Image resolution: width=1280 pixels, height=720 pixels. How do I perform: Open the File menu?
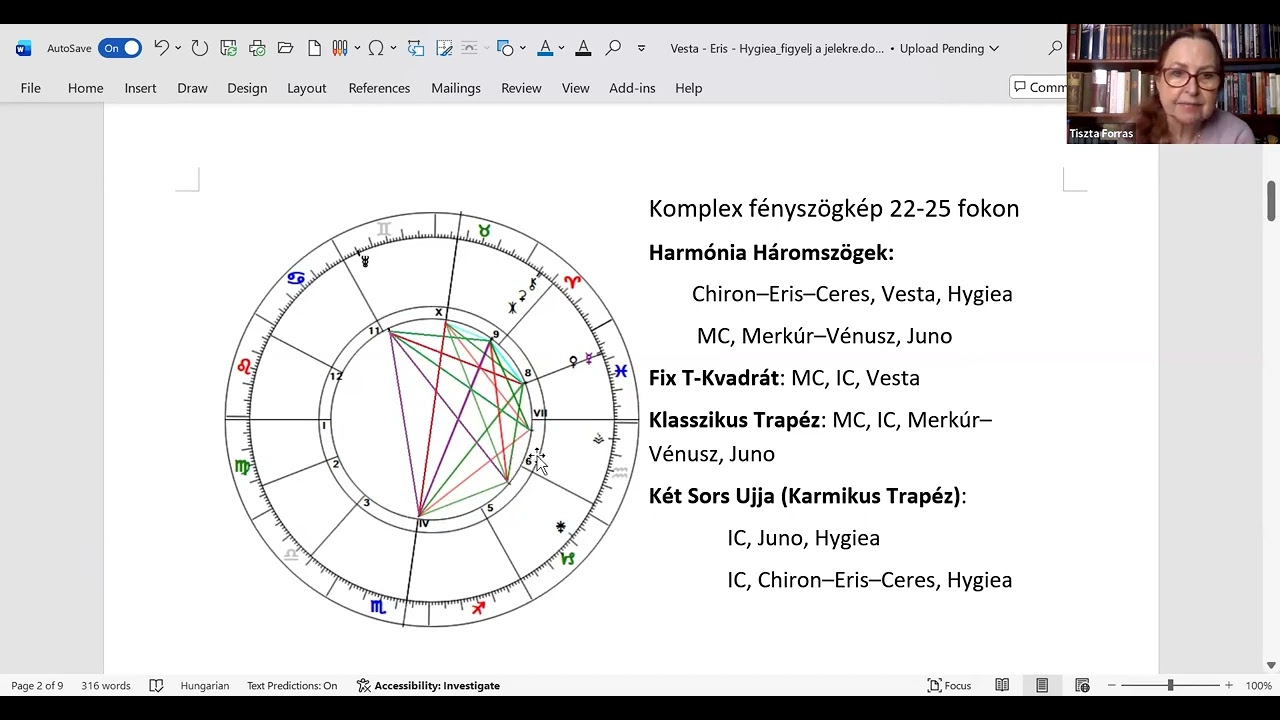tap(31, 88)
